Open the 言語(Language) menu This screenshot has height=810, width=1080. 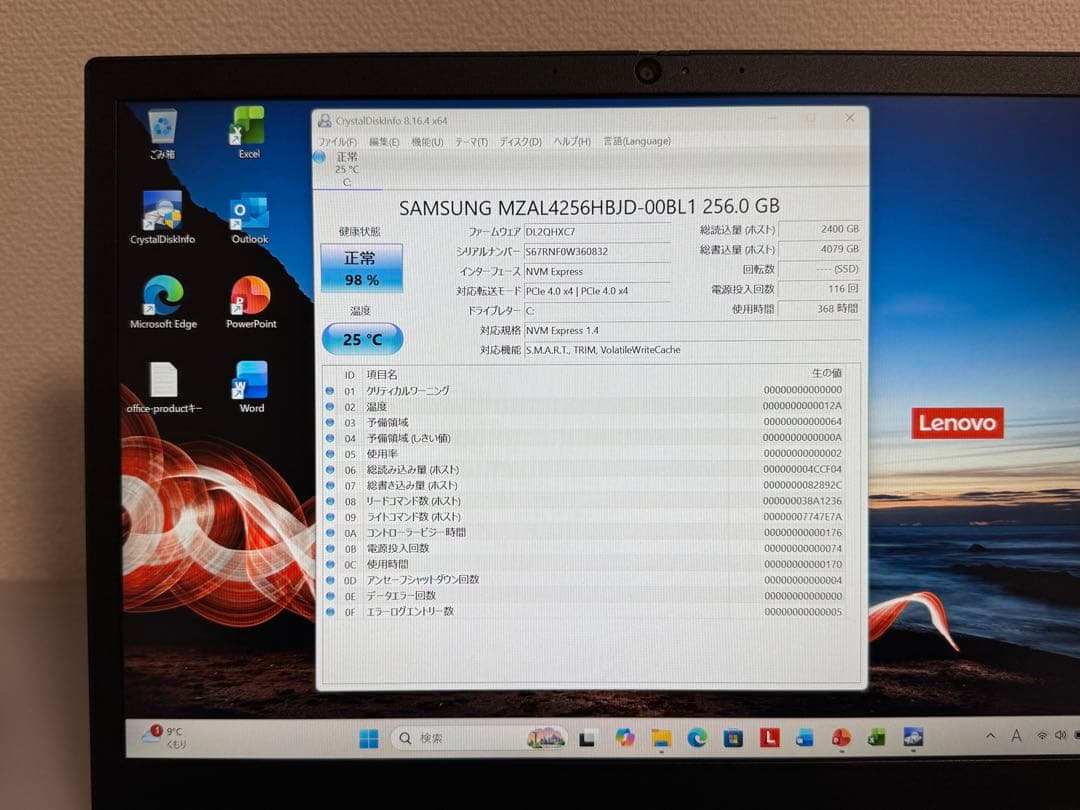[636, 141]
